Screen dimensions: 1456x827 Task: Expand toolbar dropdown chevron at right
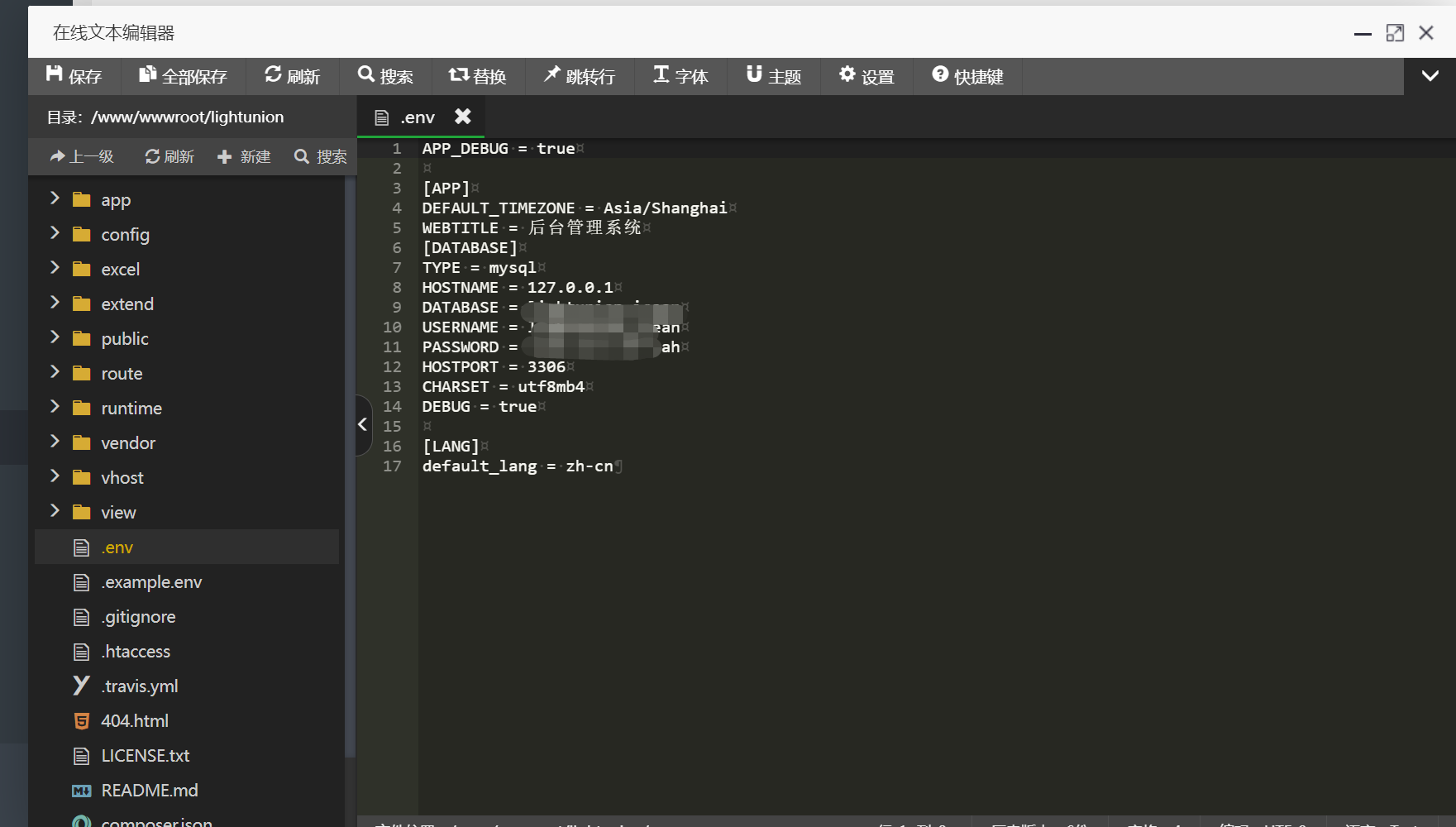(1430, 76)
